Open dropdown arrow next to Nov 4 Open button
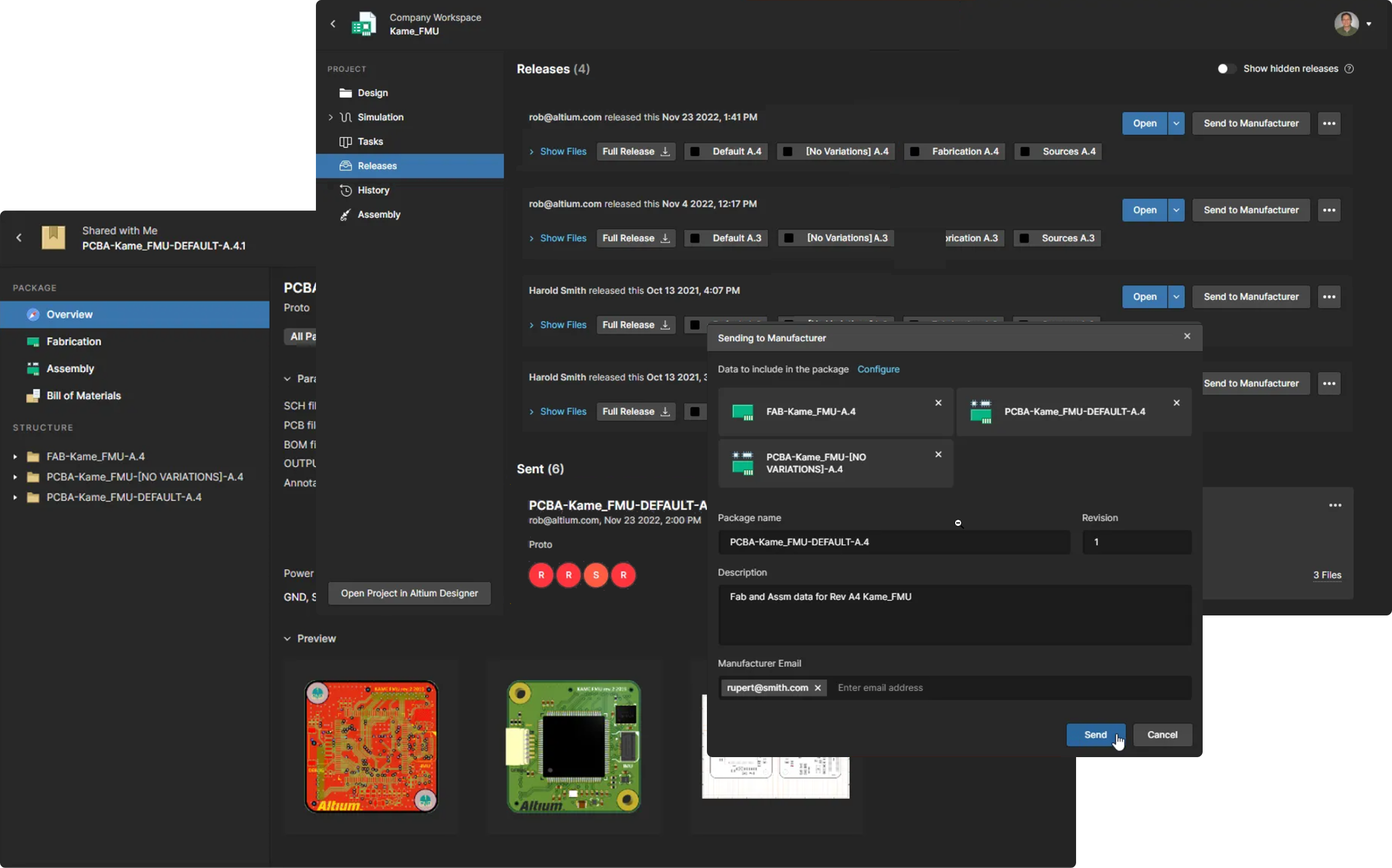Image resolution: width=1392 pixels, height=868 pixels. pos(1176,210)
